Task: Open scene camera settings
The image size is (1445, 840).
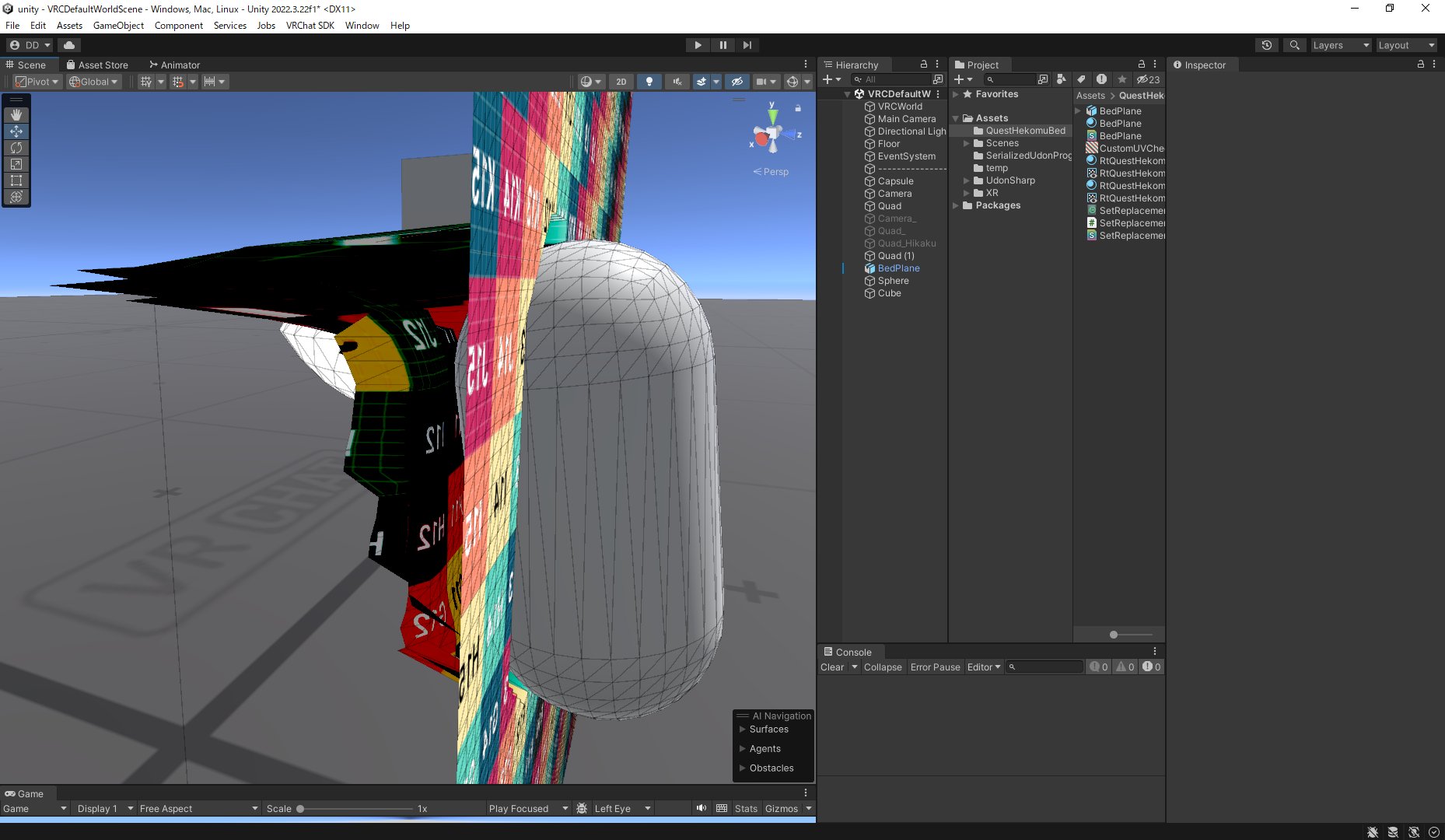Action: [x=761, y=82]
